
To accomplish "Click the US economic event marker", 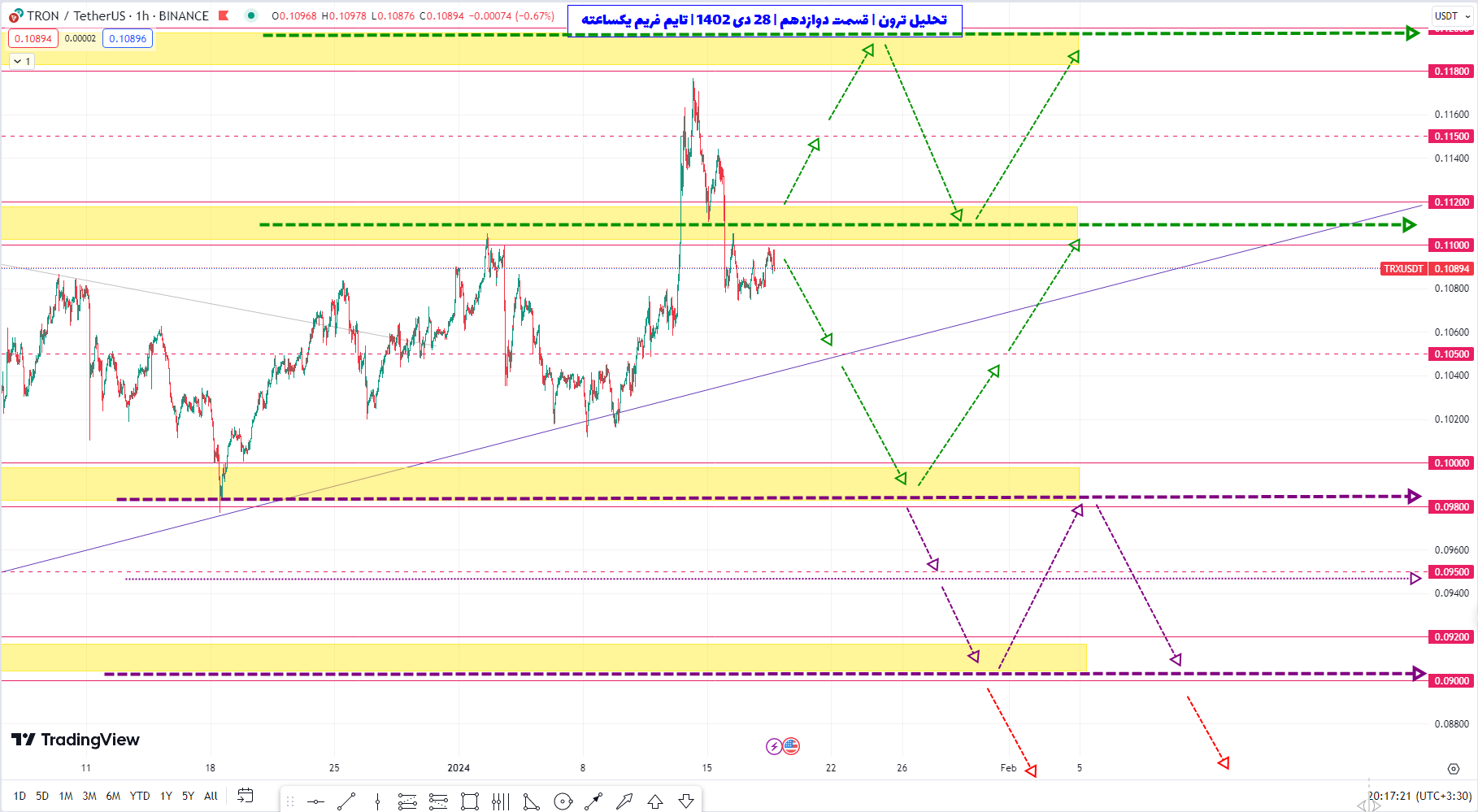I will pos(791,746).
